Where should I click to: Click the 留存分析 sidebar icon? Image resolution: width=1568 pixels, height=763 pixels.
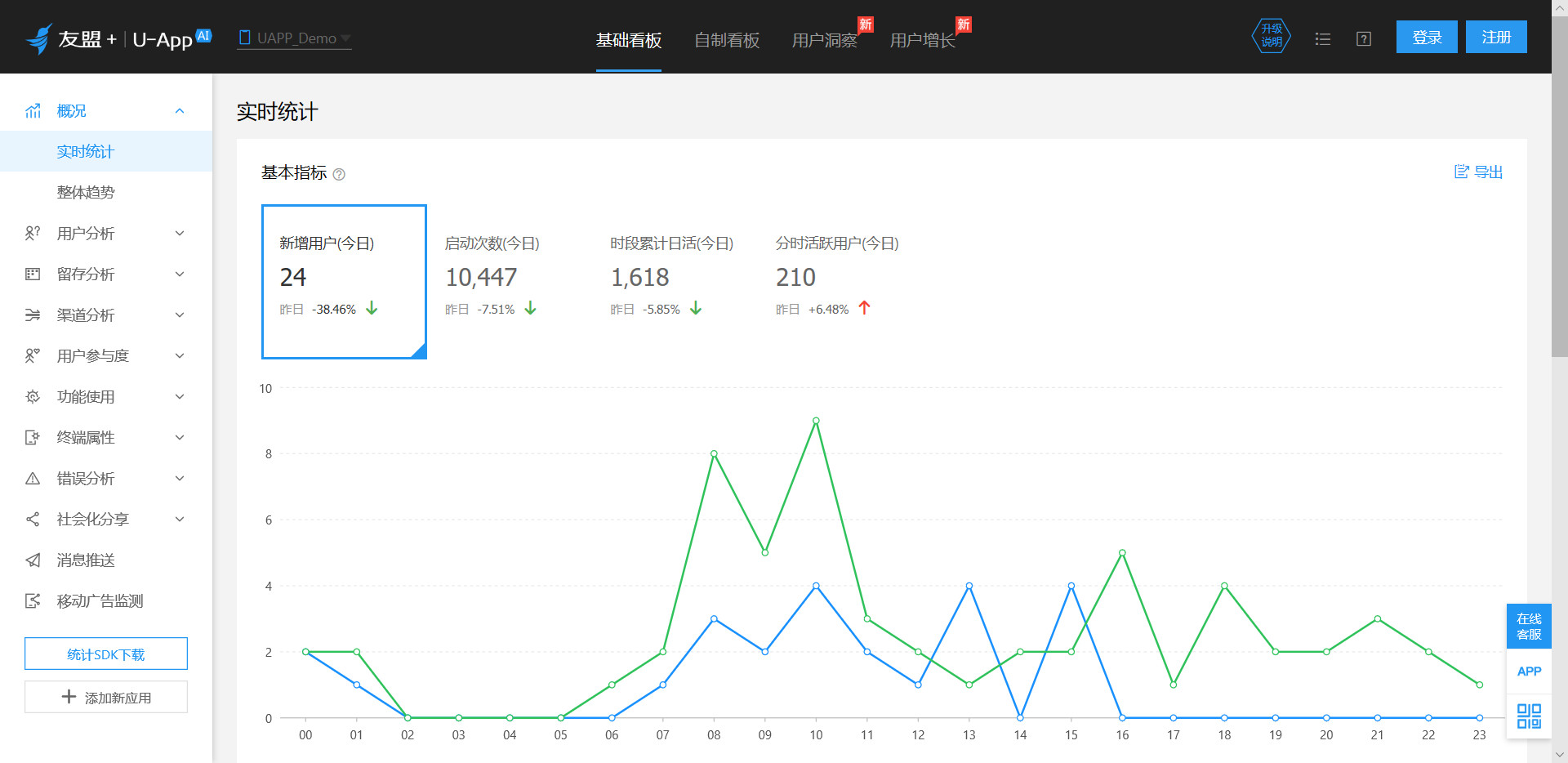pos(33,274)
